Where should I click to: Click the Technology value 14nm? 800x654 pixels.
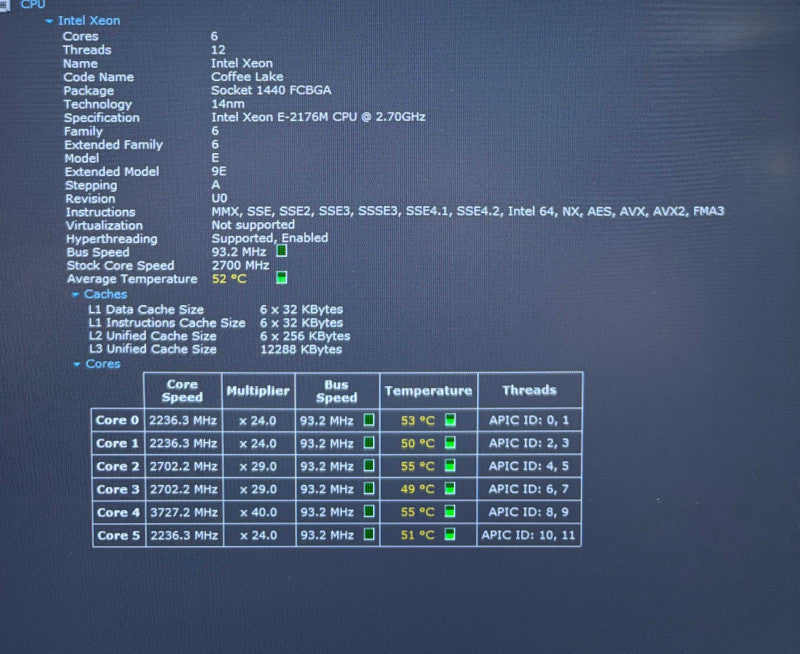tap(228, 104)
